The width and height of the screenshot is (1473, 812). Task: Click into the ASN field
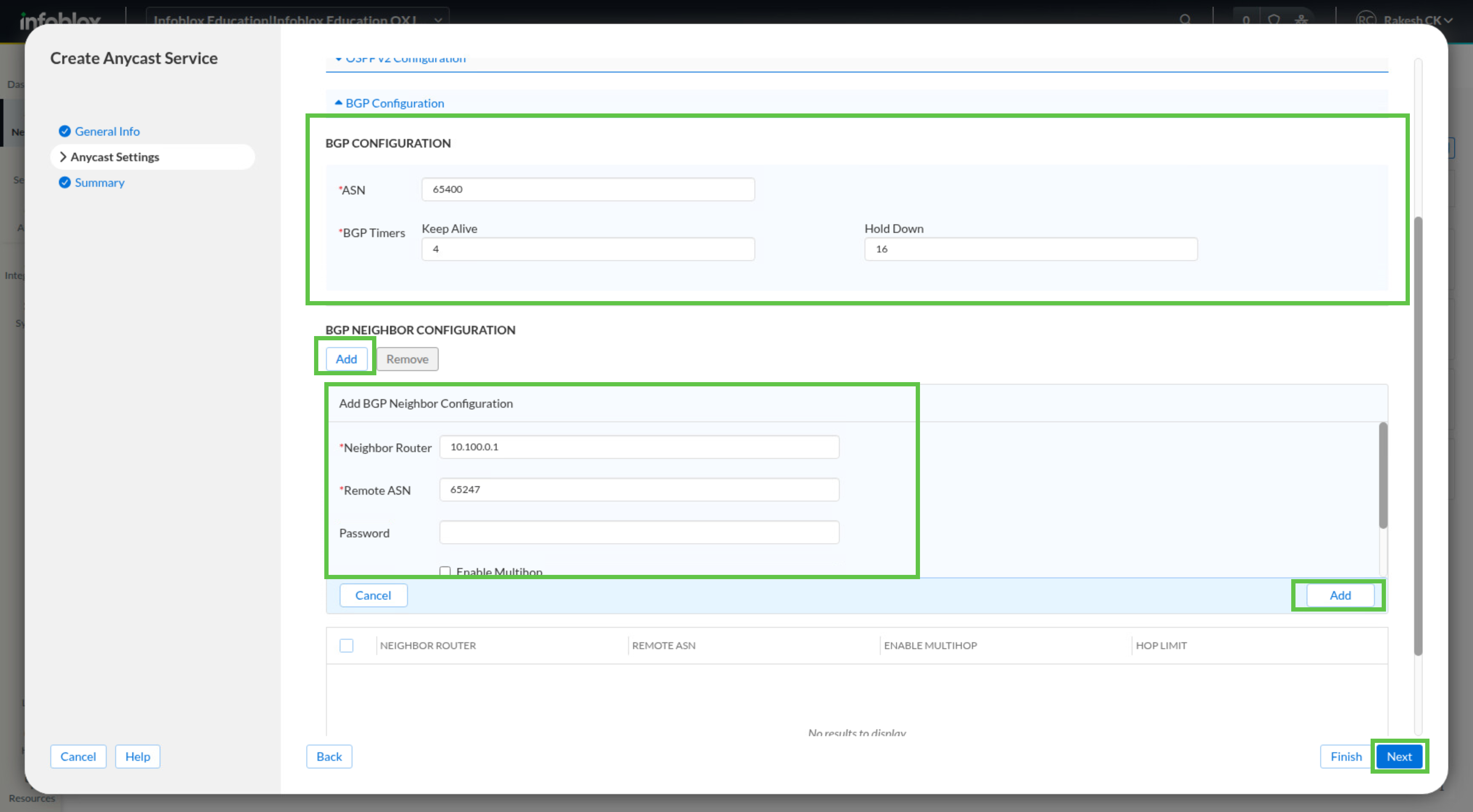[588, 189]
